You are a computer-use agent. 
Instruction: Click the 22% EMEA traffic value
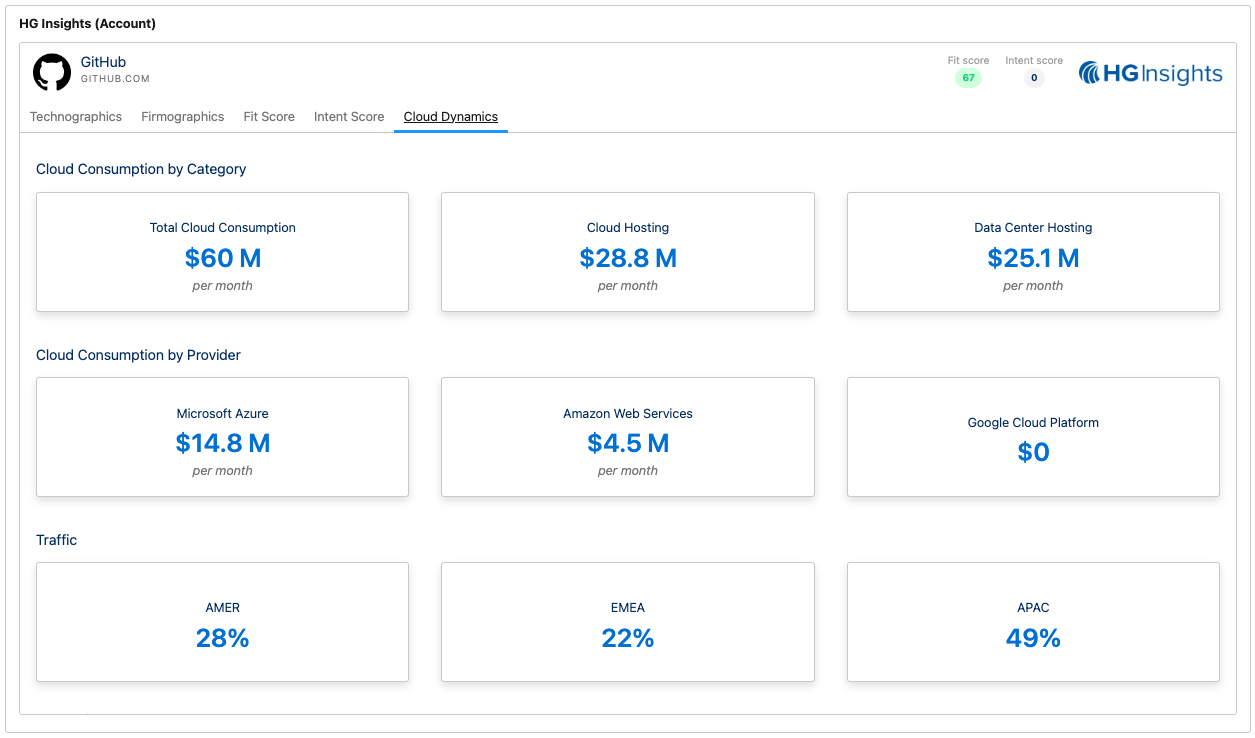(x=628, y=638)
